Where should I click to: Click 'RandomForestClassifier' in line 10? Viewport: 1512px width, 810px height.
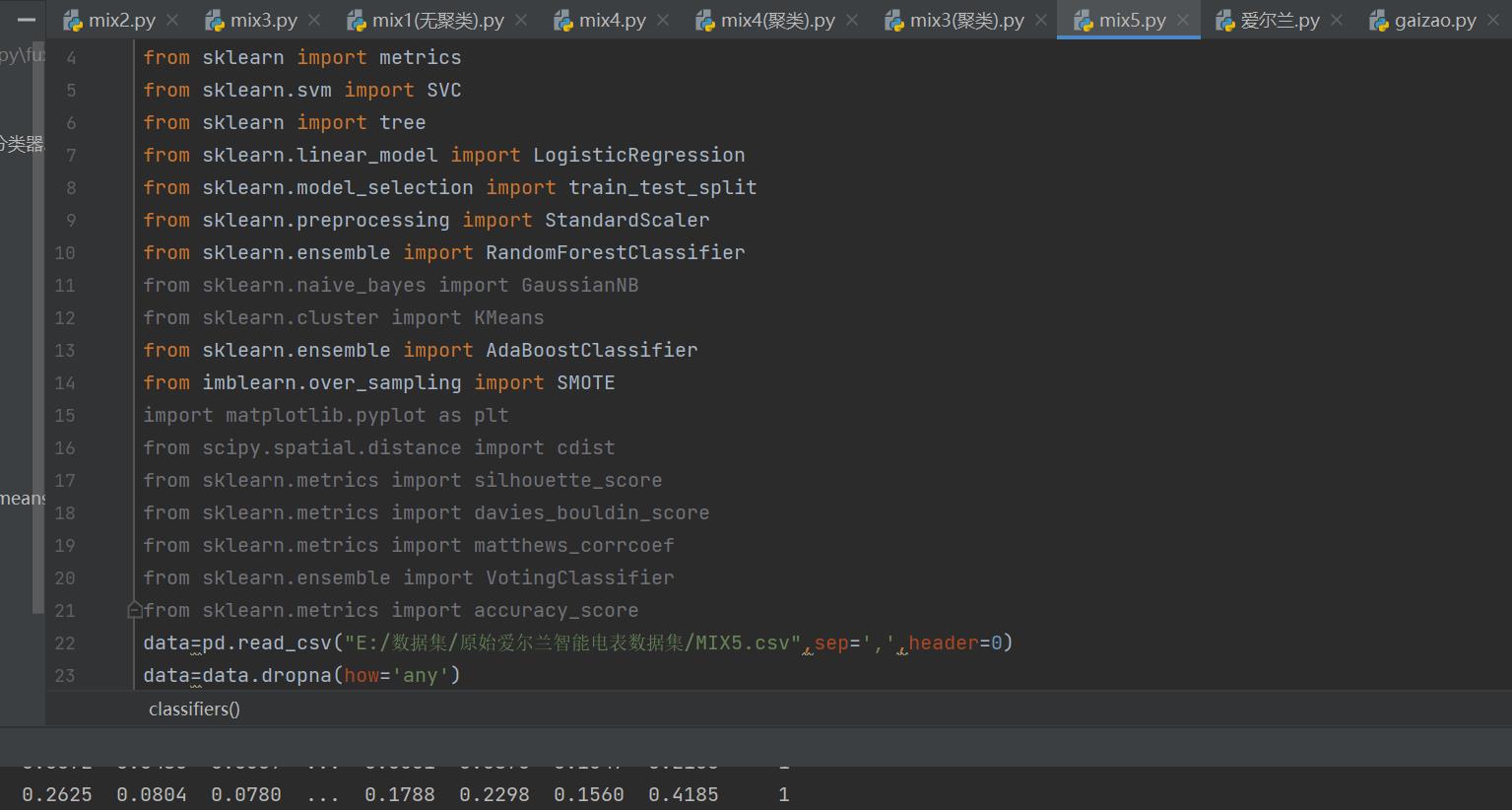(616, 252)
